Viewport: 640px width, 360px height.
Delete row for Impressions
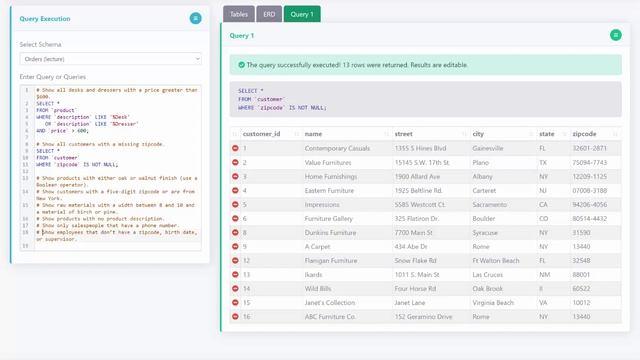(x=235, y=204)
